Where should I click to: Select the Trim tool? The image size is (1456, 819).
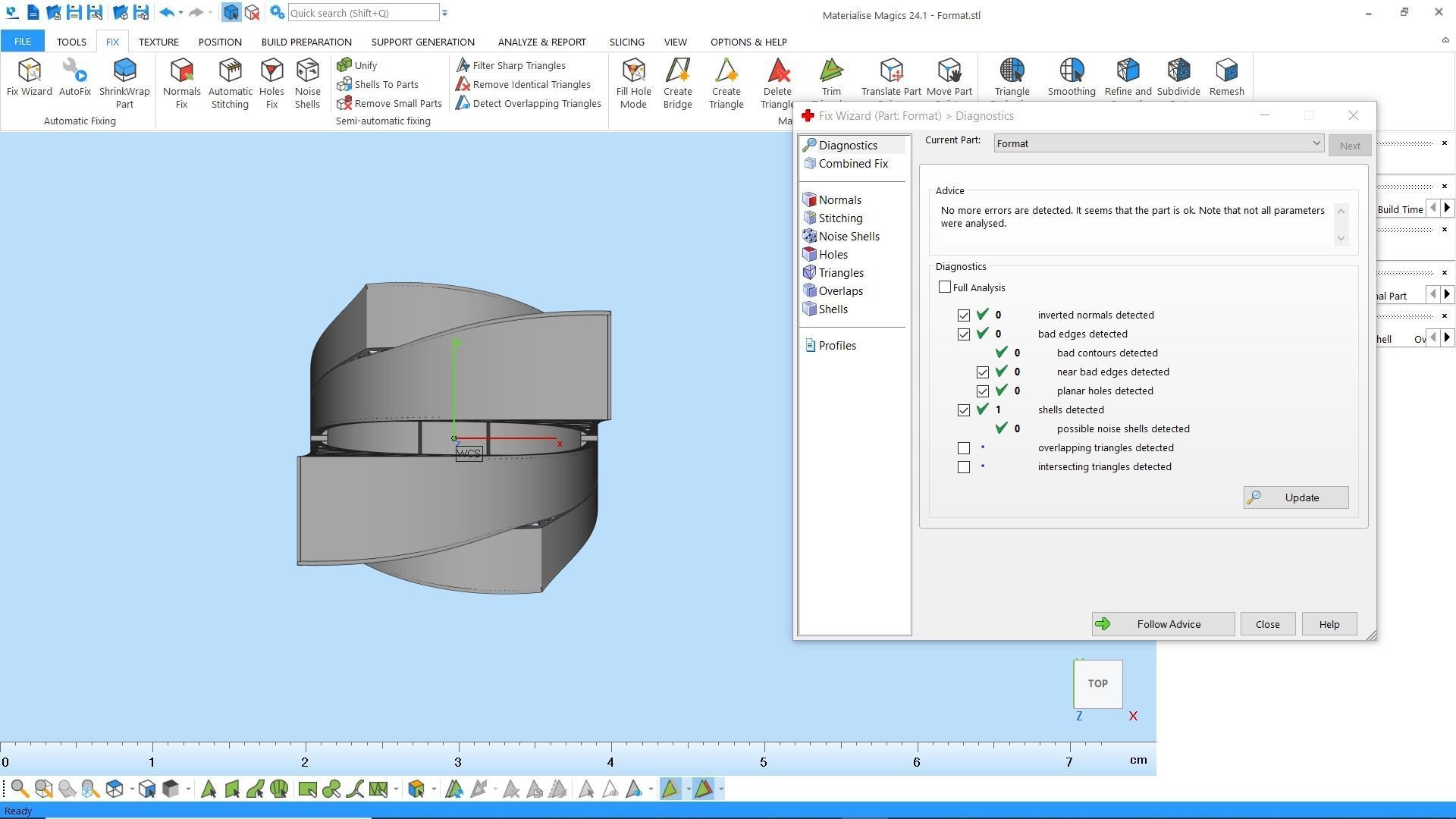[831, 78]
